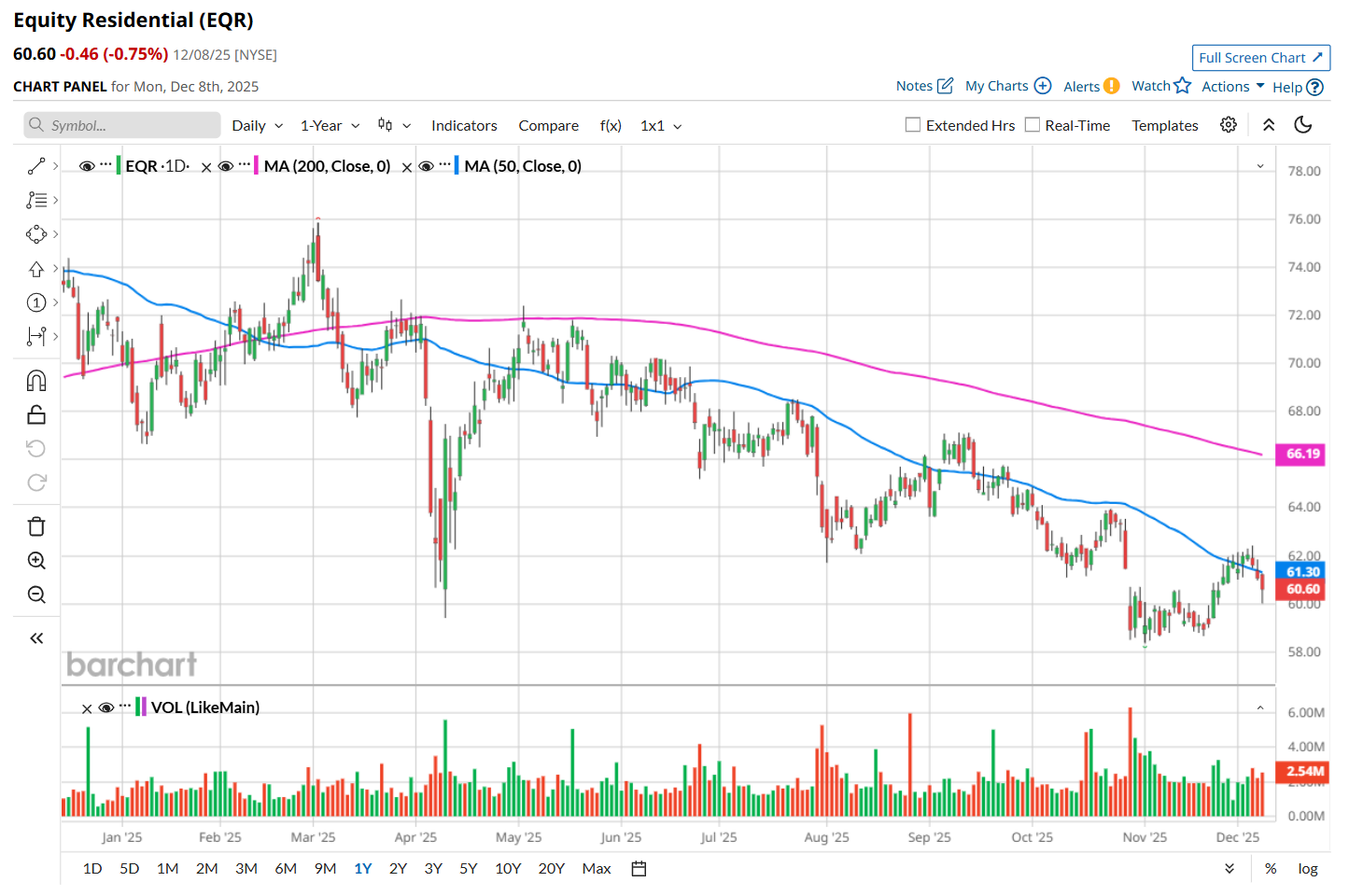
Task: Open the Daily frequency dropdown
Action: point(257,126)
